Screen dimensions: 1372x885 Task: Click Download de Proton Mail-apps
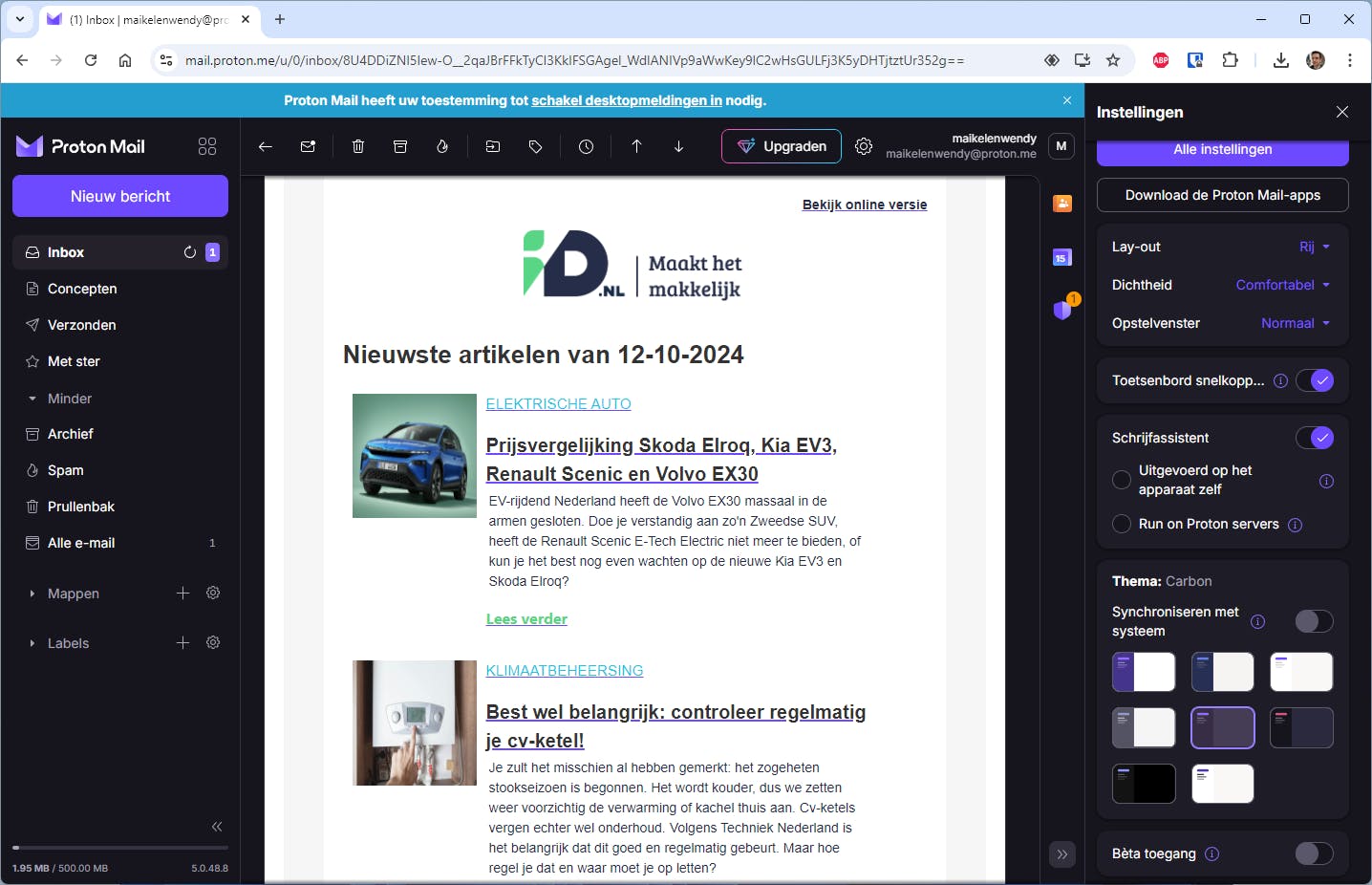click(x=1223, y=195)
